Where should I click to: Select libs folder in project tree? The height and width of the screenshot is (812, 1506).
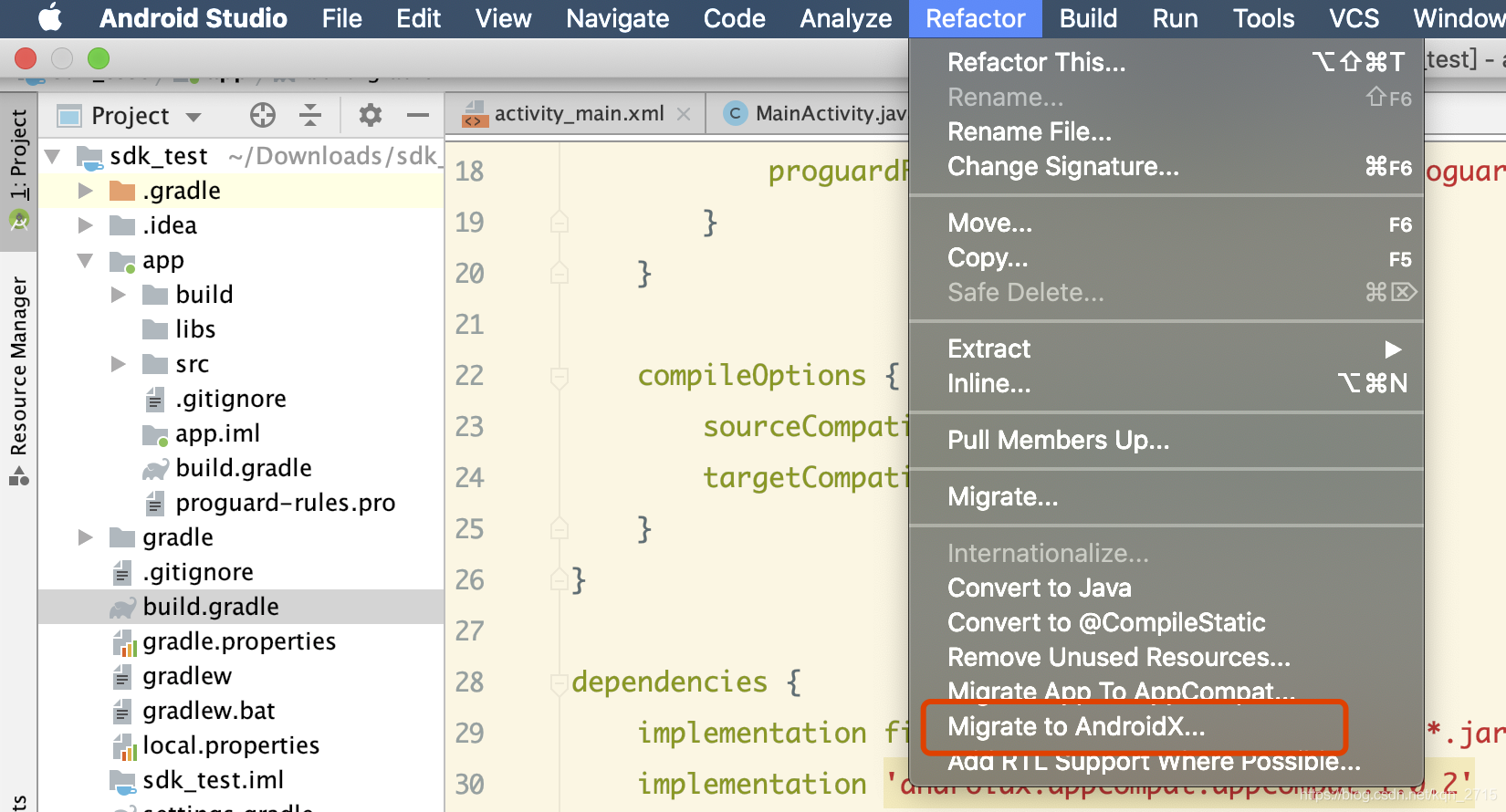point(195,329)
